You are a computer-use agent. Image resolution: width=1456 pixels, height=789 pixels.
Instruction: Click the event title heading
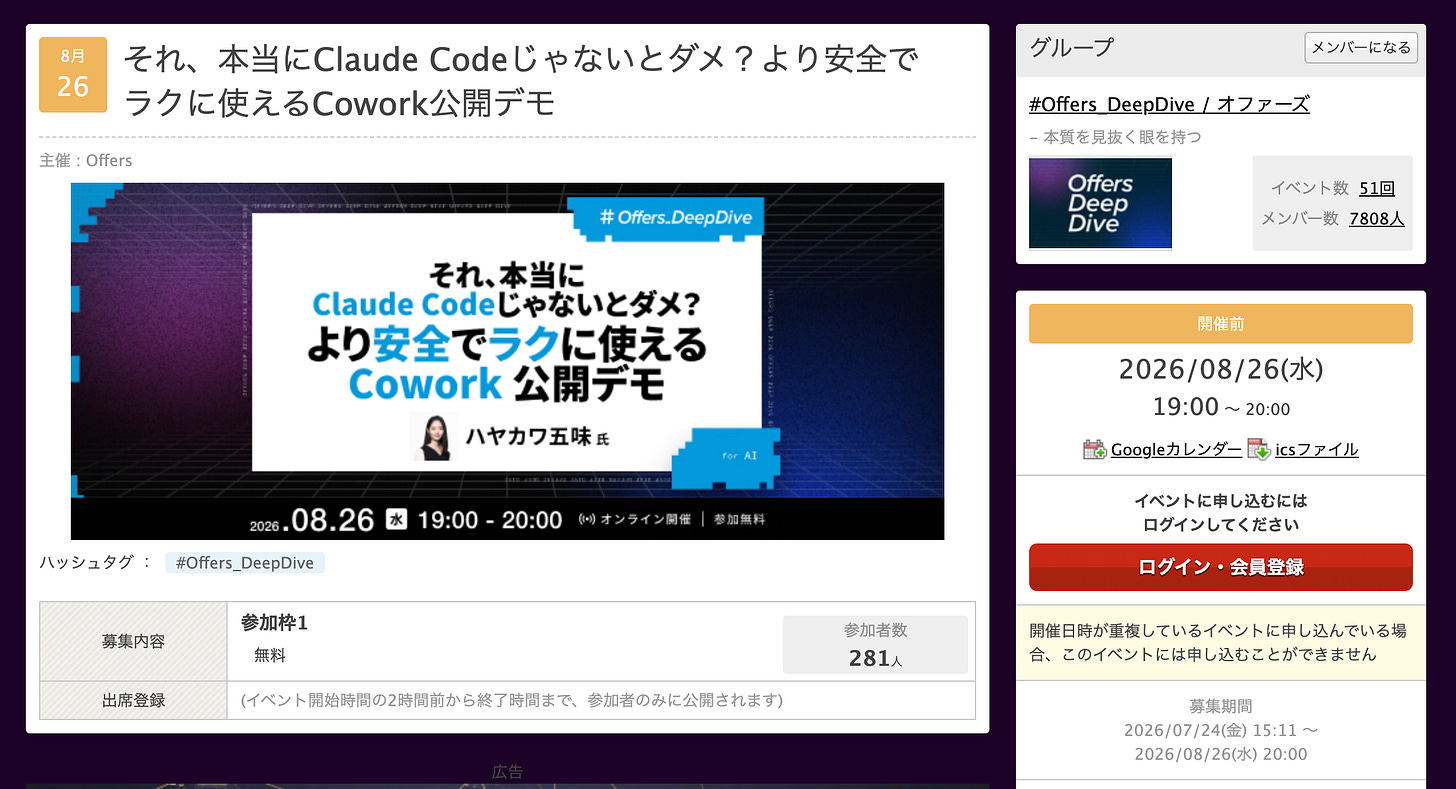(x=520, y=81)
